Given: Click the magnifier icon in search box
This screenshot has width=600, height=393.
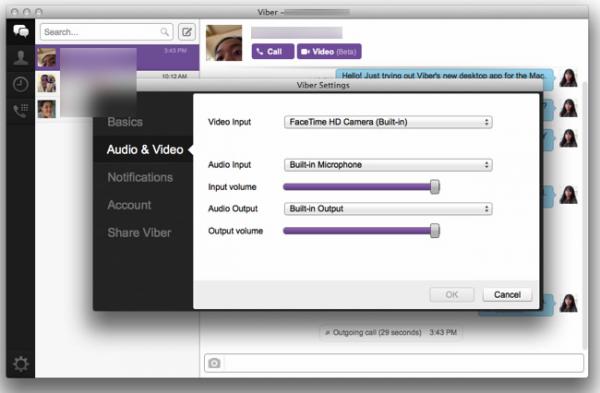Looking at the screenshot, I should (165, 32).
